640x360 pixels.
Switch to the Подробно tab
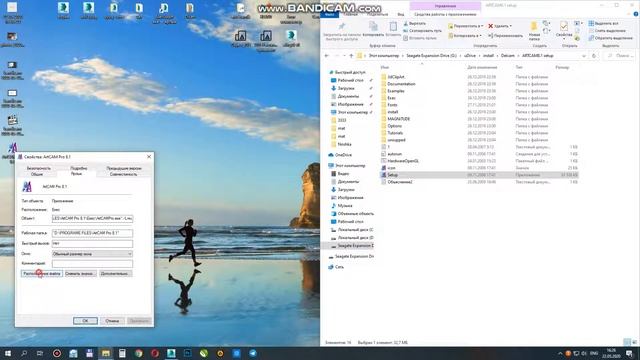[78, 168]
